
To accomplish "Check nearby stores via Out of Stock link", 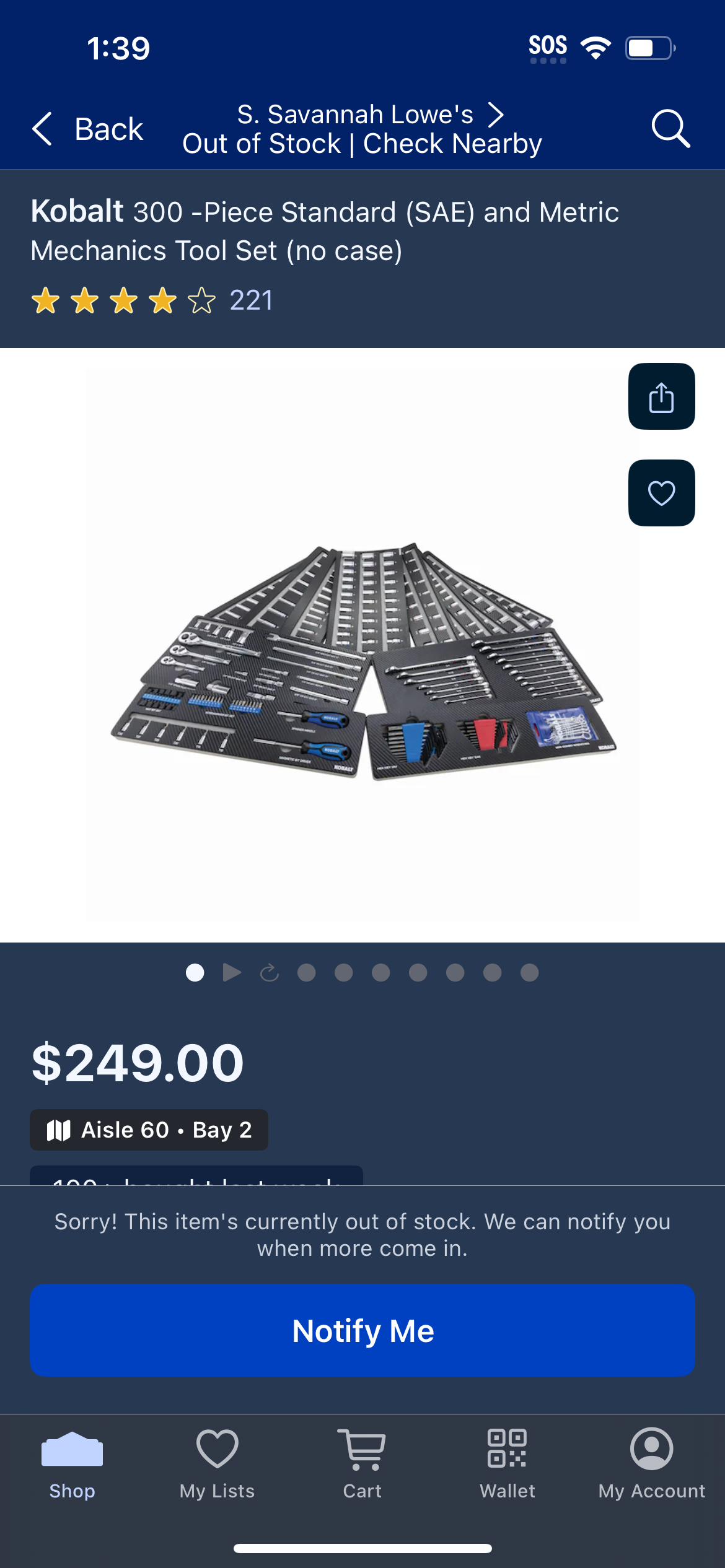I will click(x=362, y=144).
